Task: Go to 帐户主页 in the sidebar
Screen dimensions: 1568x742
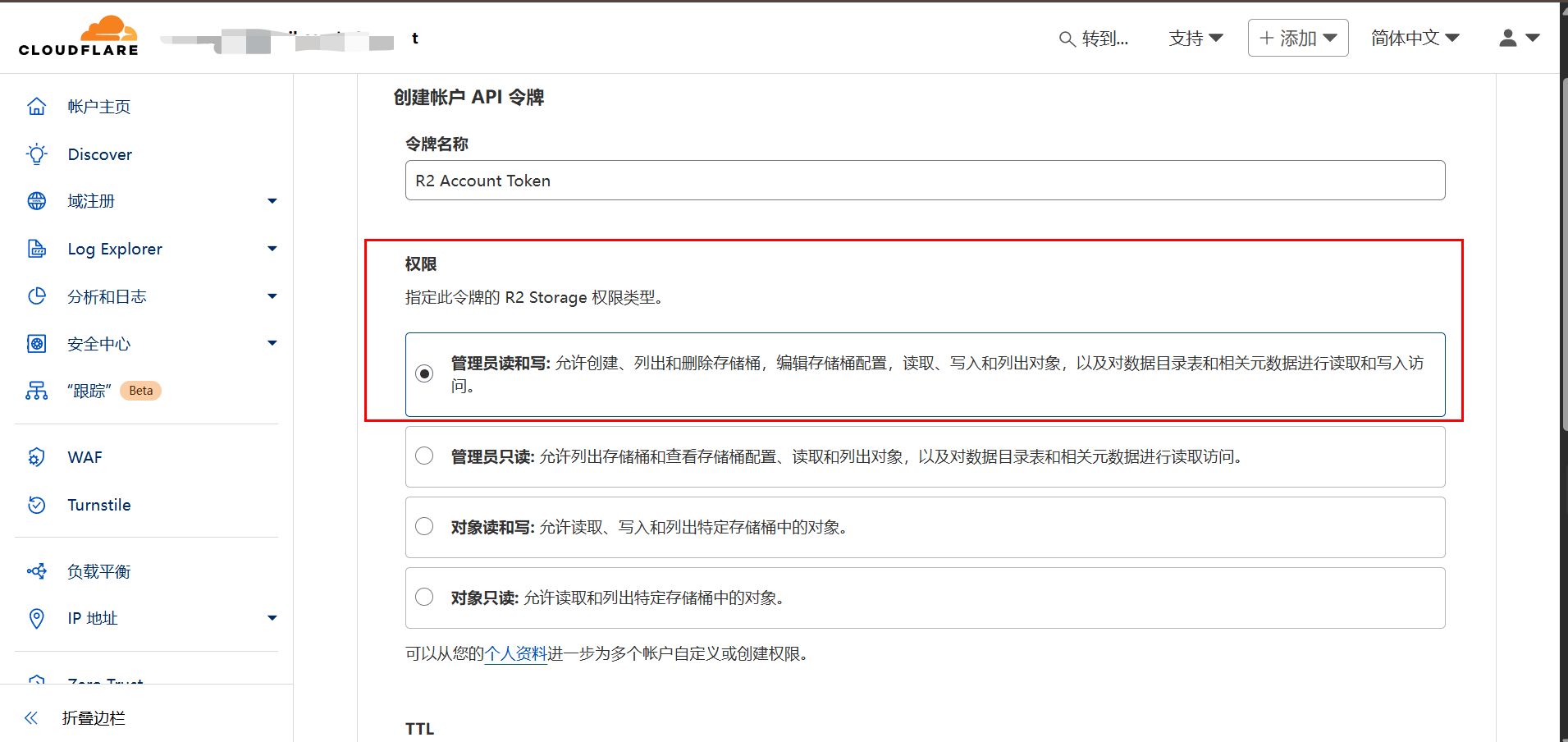Action: pyautogui.click(x=99, y=107)
